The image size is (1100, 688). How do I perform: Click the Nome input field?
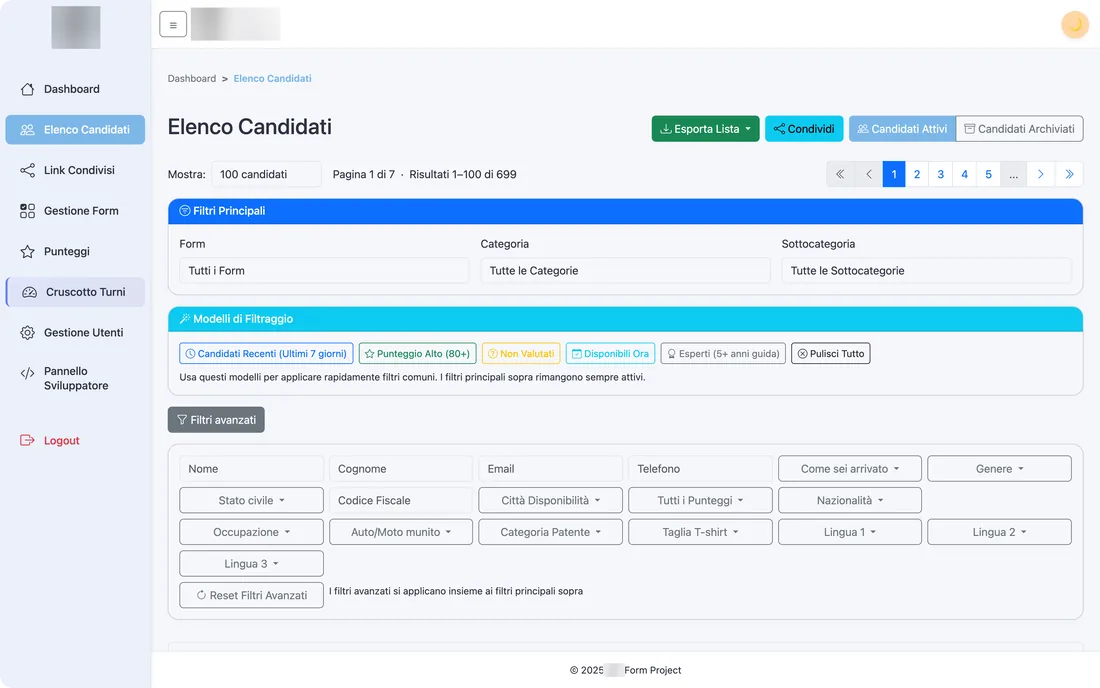tap(251, 468)
